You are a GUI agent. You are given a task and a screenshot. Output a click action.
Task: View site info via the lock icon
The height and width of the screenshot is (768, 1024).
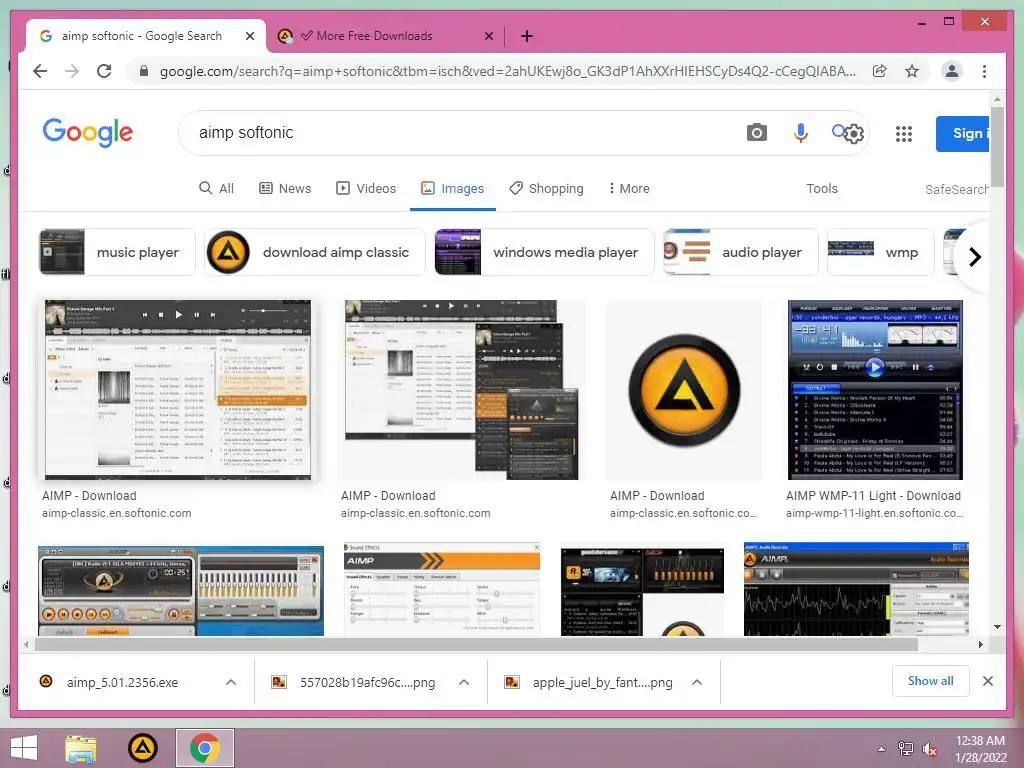click(144, 71)
